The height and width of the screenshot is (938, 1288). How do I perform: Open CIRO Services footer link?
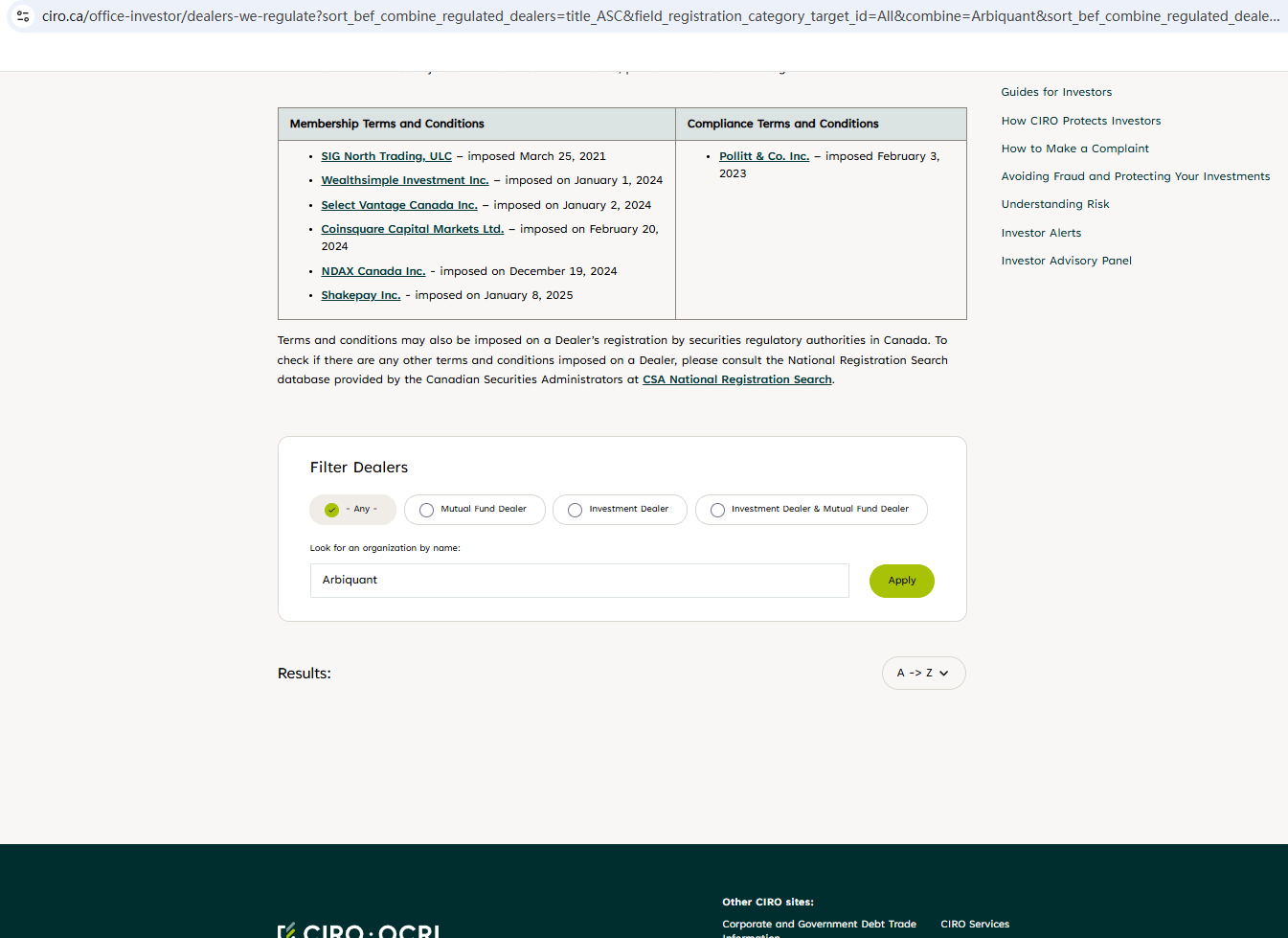coord(975,925)
